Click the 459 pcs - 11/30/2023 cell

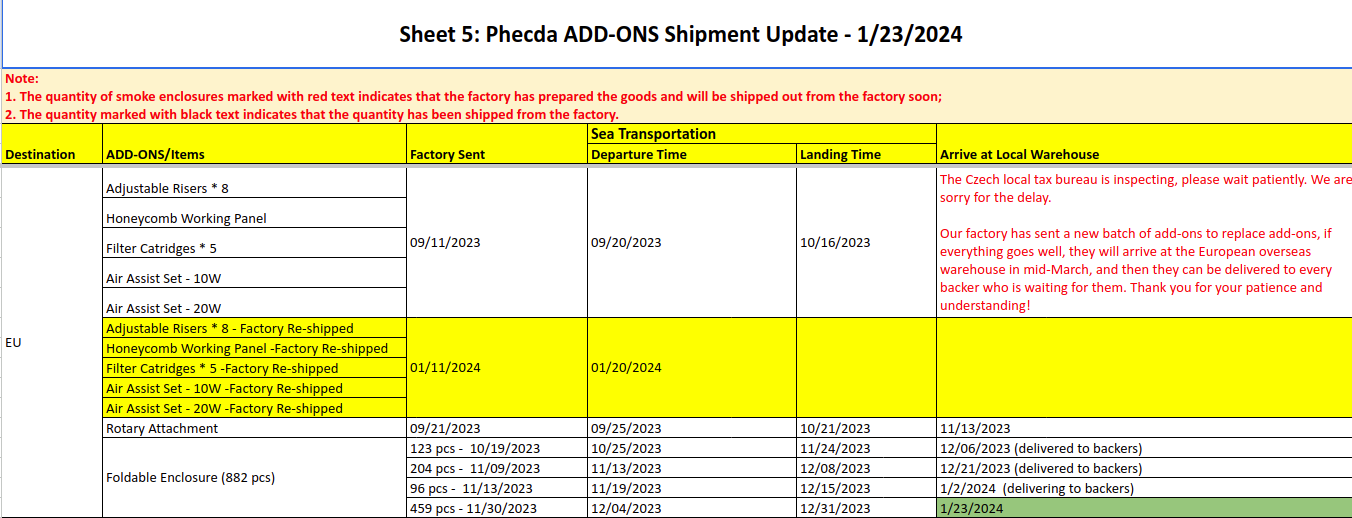(497, 508)
